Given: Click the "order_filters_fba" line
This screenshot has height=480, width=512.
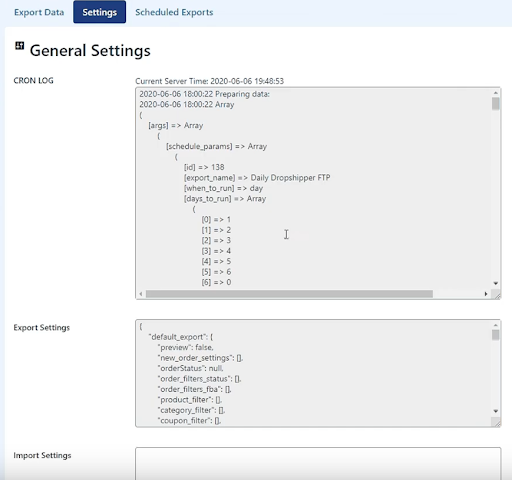Looking at the screenshot, I should [x=194, y=389].
